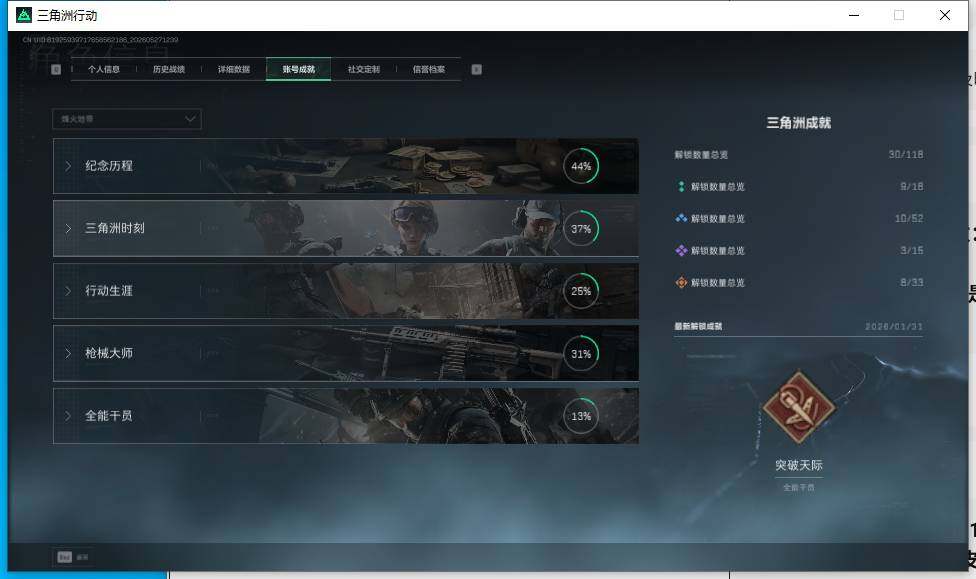This screenshot has width=976, height=579.
Task: Click the 三角洲成就 heading
Action: pyautogui.click(x=799, y=123)
